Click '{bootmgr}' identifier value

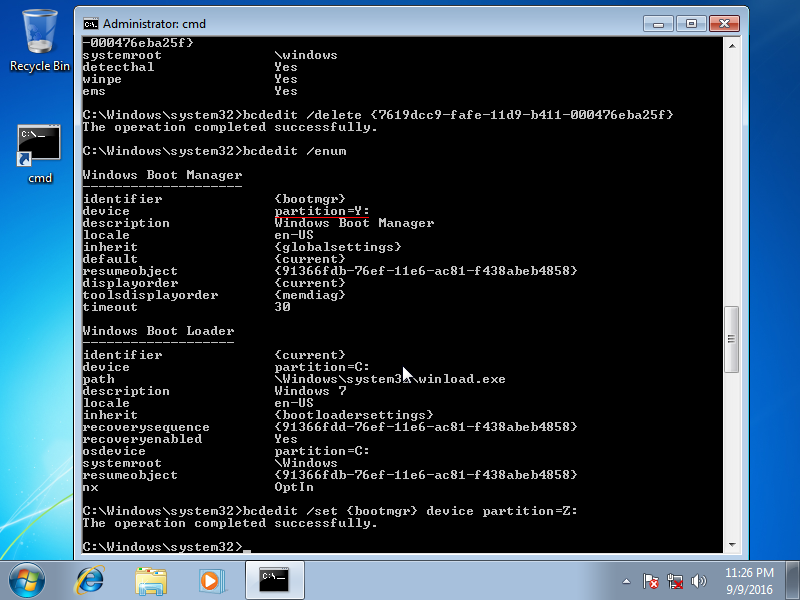(x=310, y=199)
